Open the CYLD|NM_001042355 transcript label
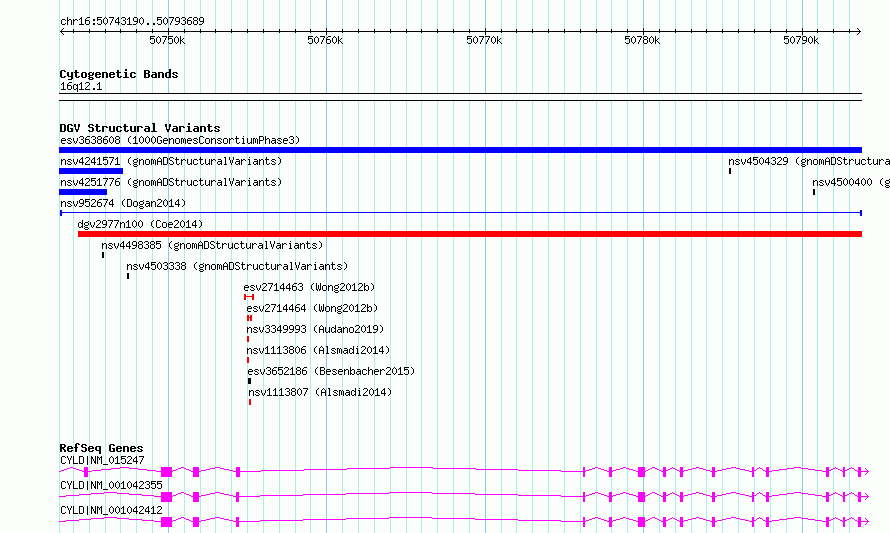This screenshot has height=533, width=890. click(x=111, y=485)
